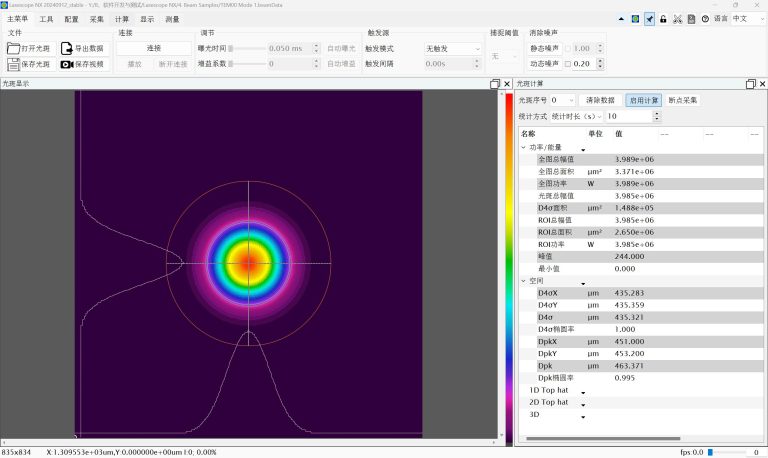Click the 连接 connect button

153,48
